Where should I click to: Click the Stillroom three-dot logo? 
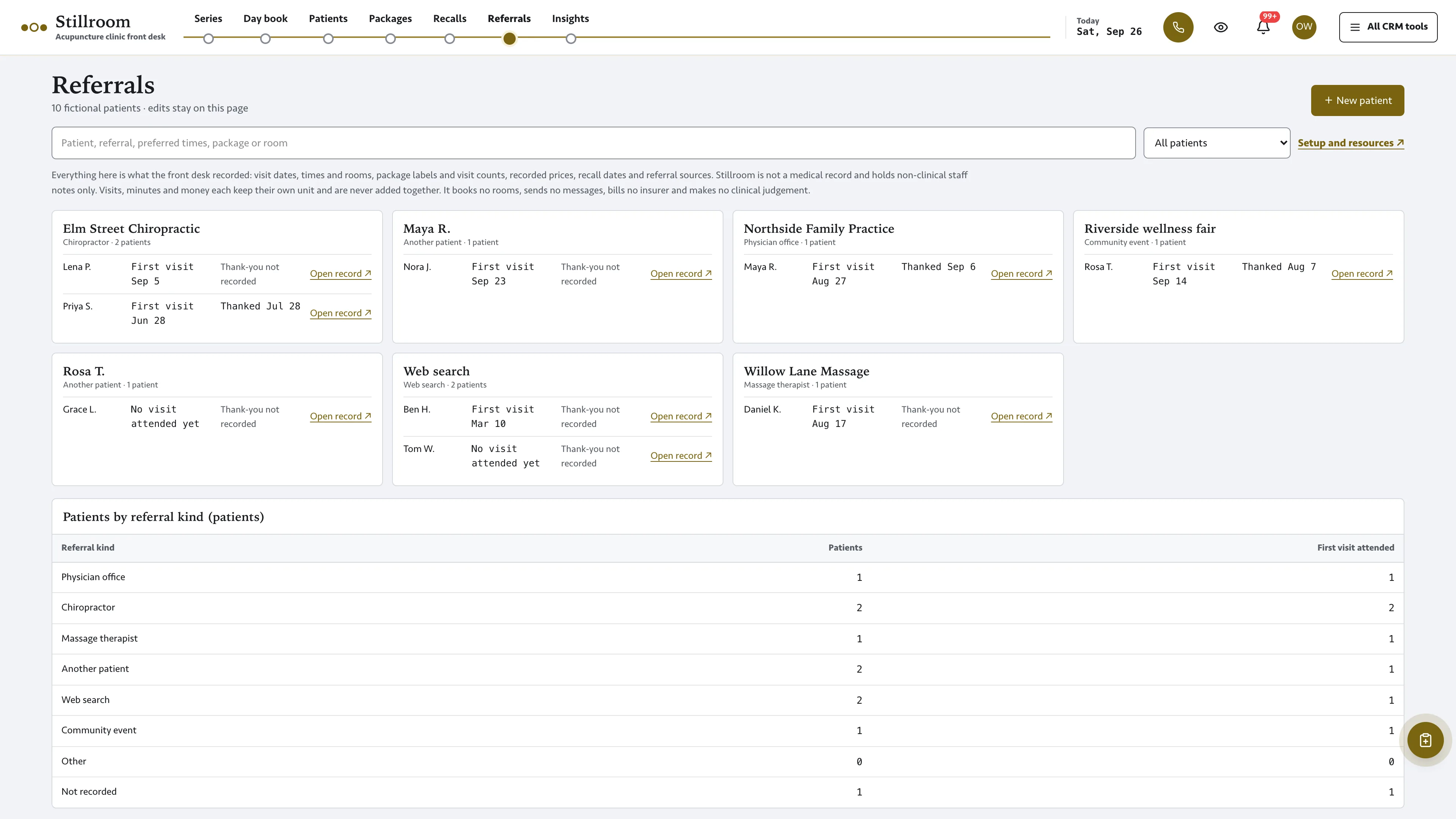(34, 27)
